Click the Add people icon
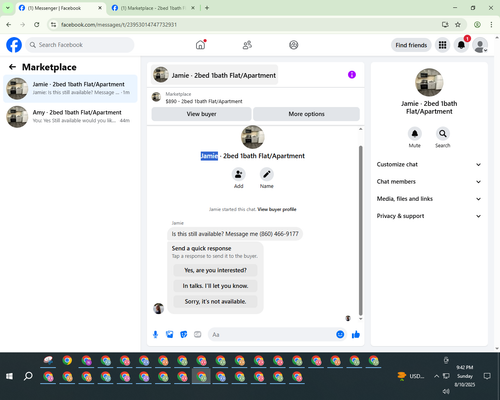The height and width of the screenshot is (400, 500). click(x=238, y=174)
